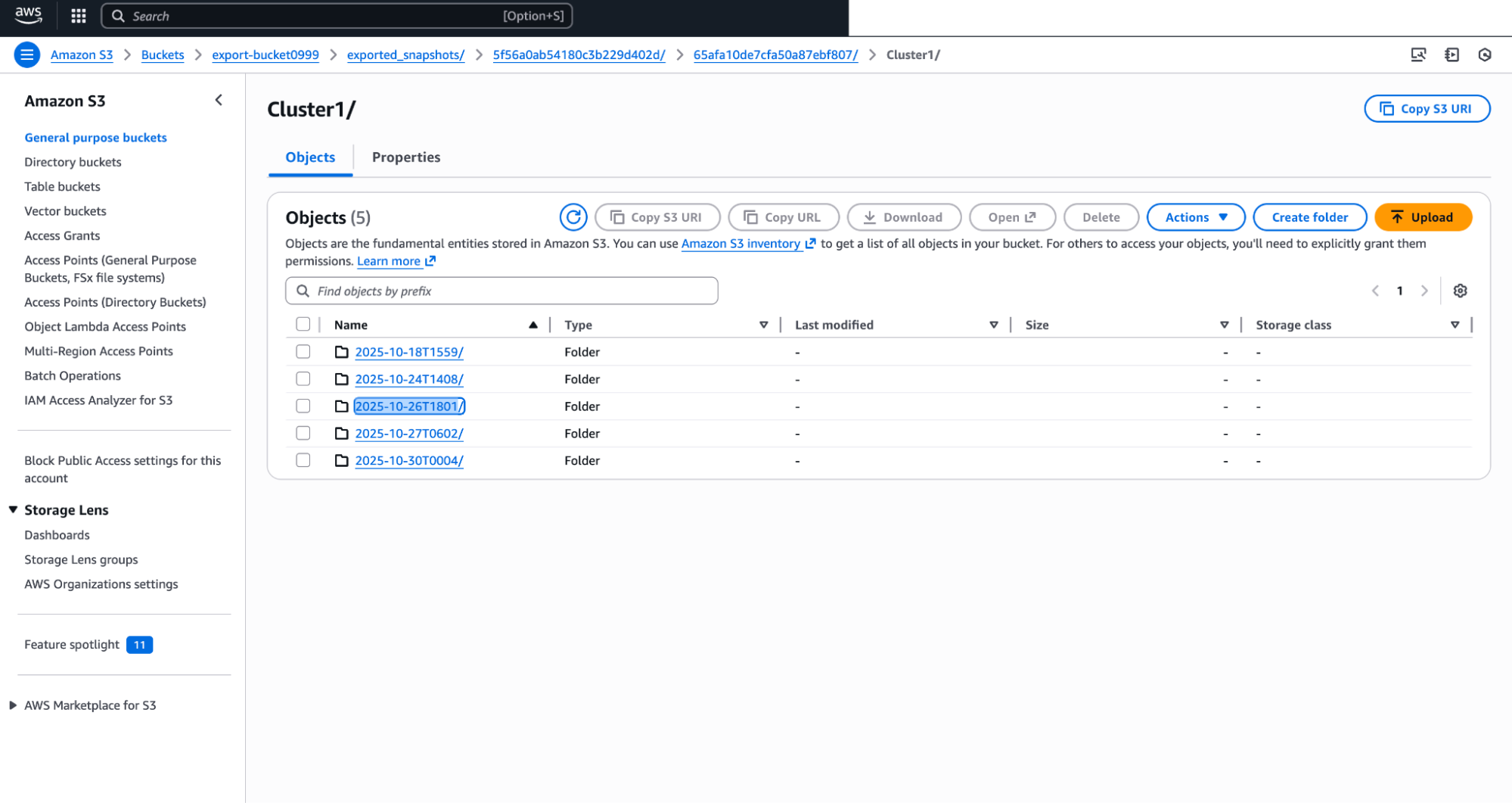Click the AWS logo home icon

(x=29, y=15)
